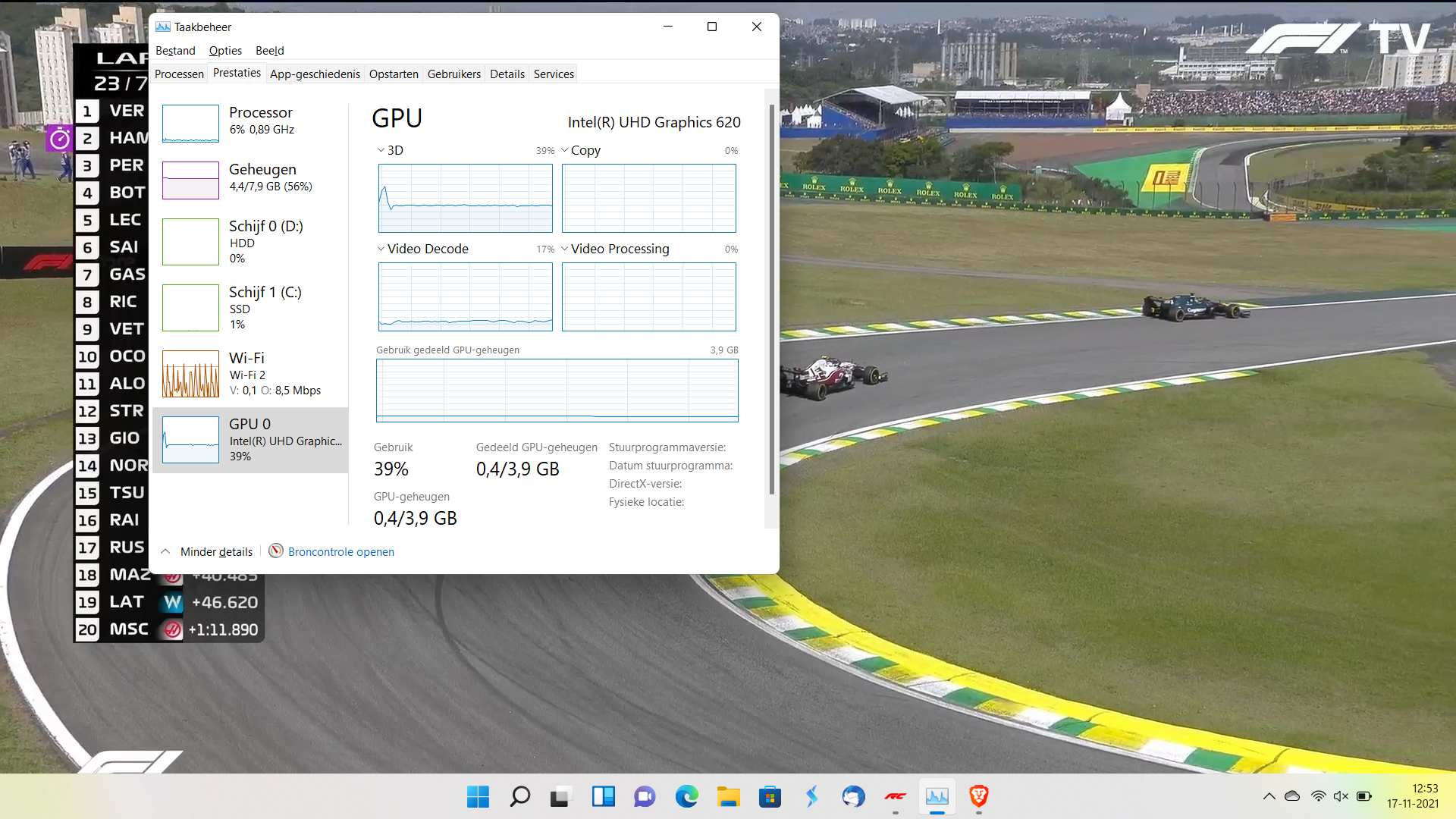Screen dimensions: 1456x819
Task: Collapse the 3D graph section
Action: pos(380,150)
